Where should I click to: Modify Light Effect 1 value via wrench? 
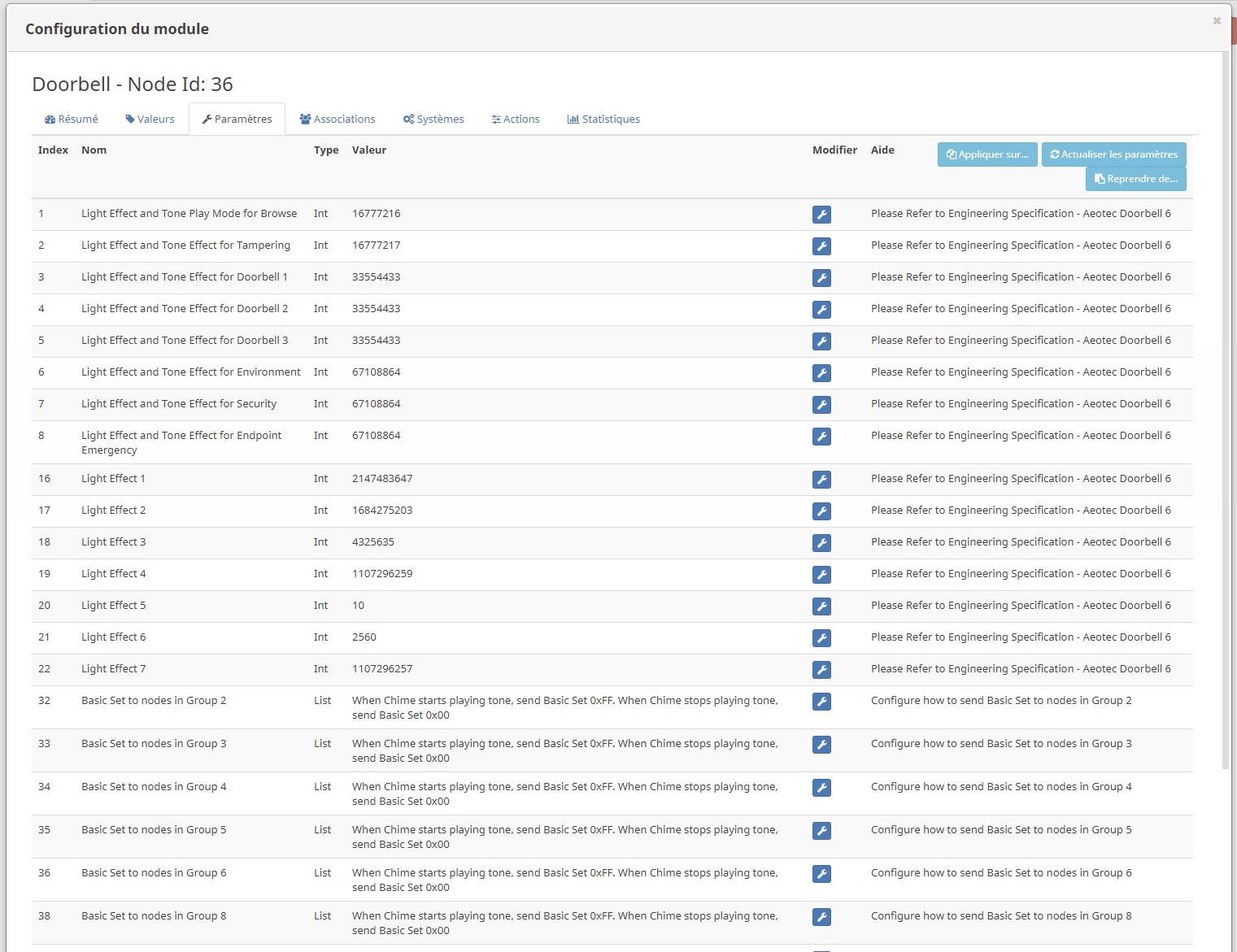(821, 480)
